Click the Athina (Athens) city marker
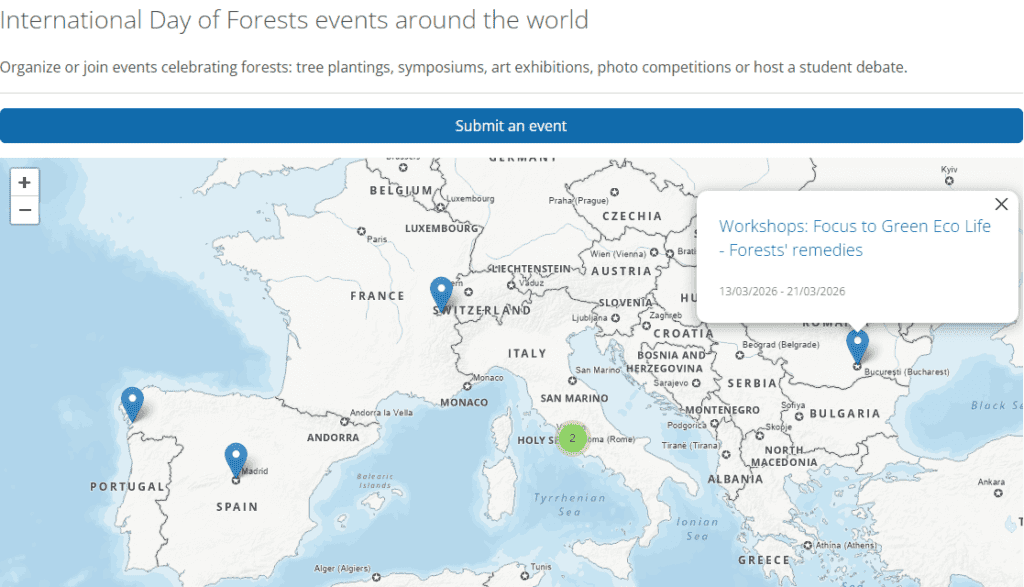Image resolution: width=1024 pixels, height=587 pixels. tap(808, 545)
